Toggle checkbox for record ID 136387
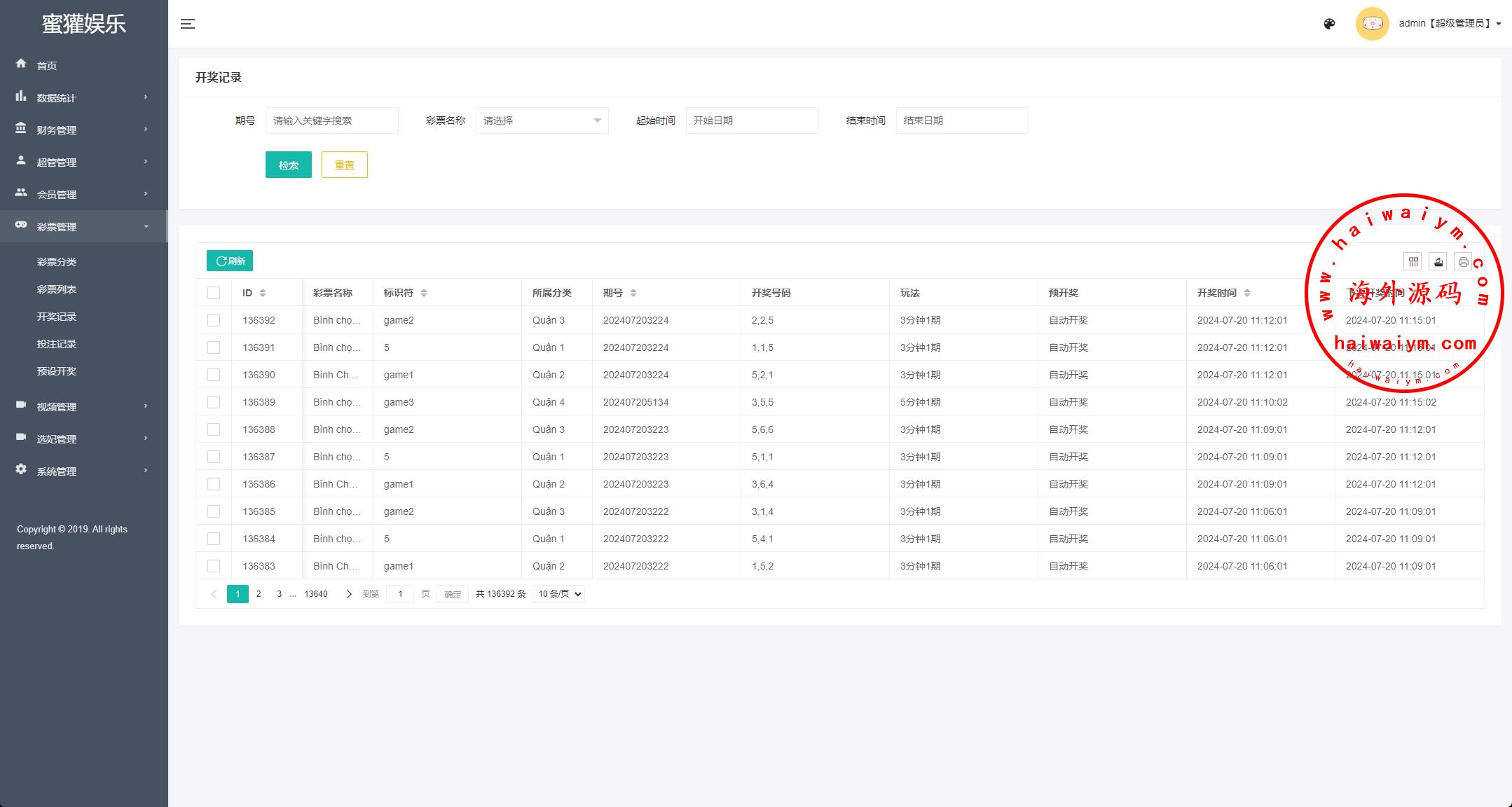The width and height of the screenshot is (1512, 807). pos(213,456)
